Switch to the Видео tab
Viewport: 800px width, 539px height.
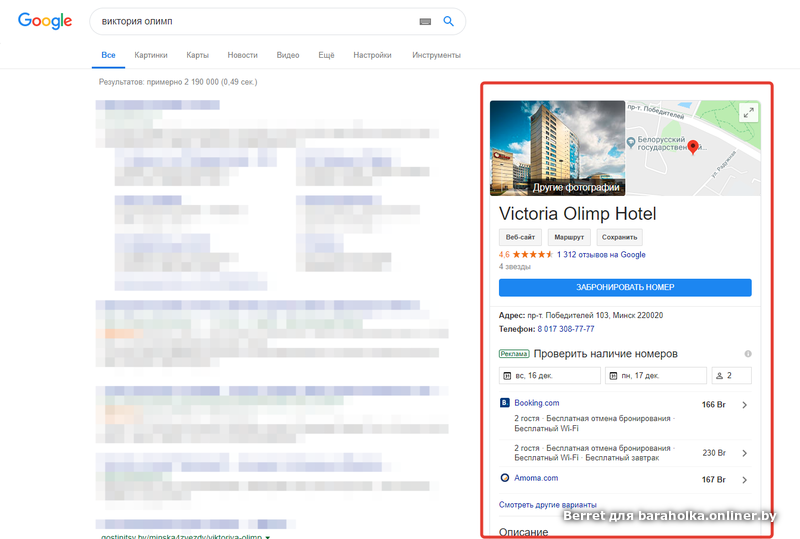click(288, 55)
